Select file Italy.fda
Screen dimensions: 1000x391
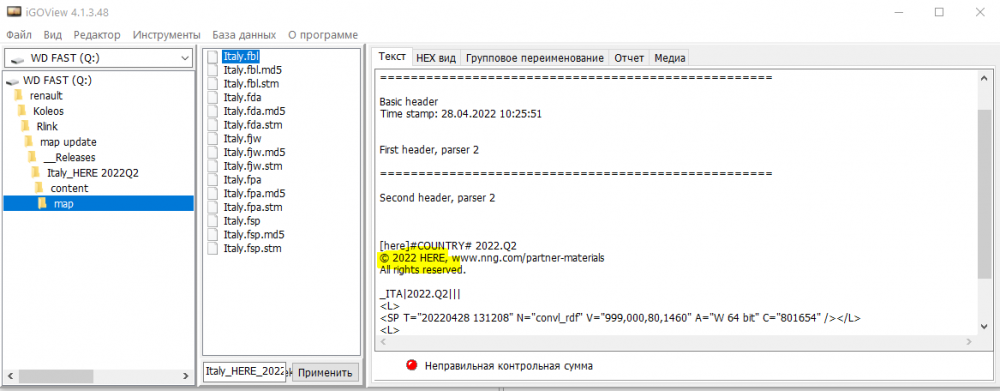point(242,98)
